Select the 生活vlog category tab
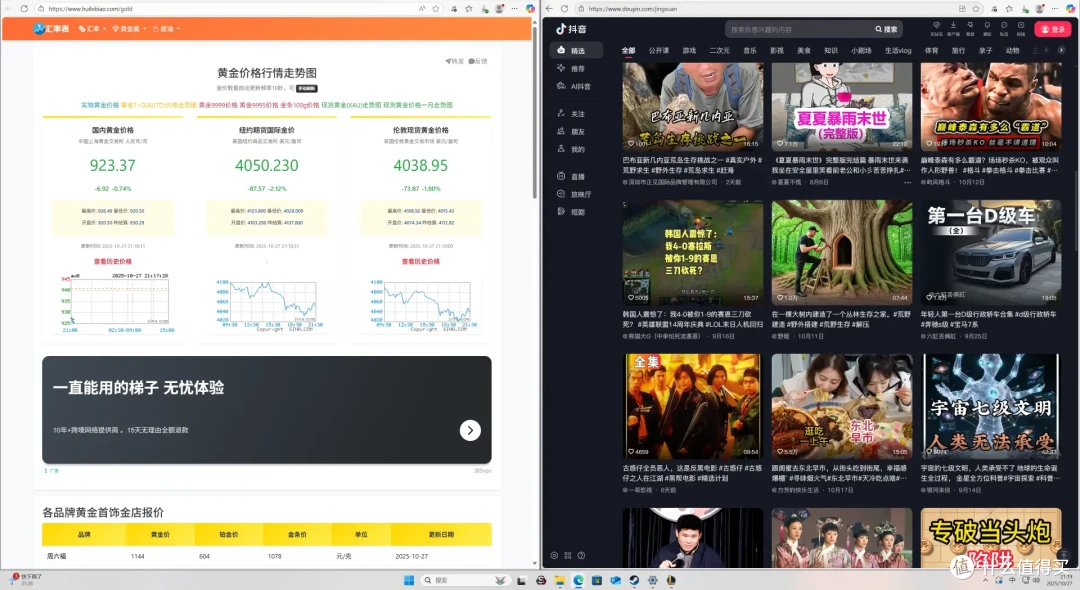 coord(897,50)
